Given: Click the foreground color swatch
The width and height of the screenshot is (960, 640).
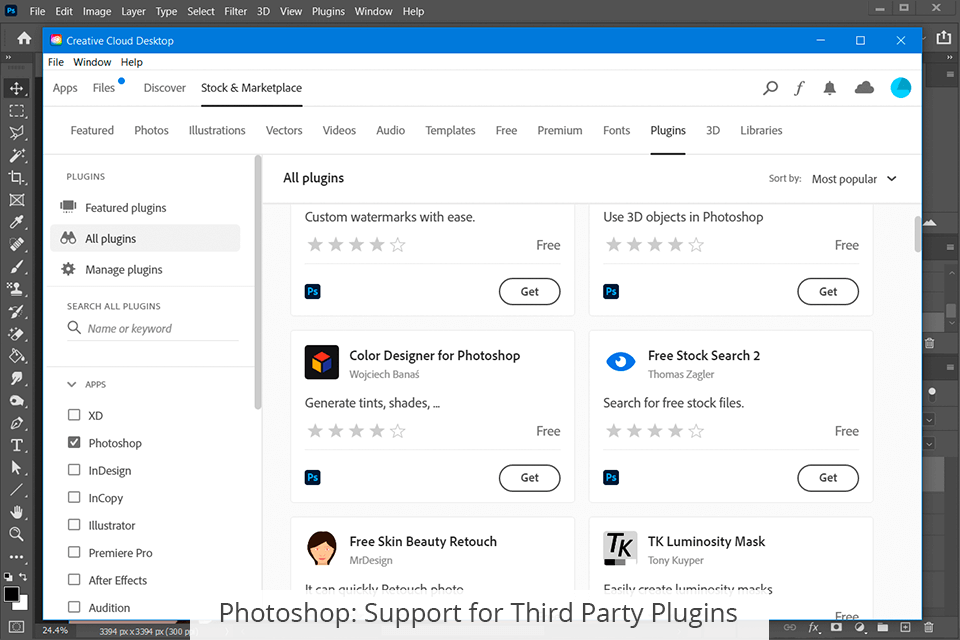Looking at the screenshot, I should (x=11, y=594).
